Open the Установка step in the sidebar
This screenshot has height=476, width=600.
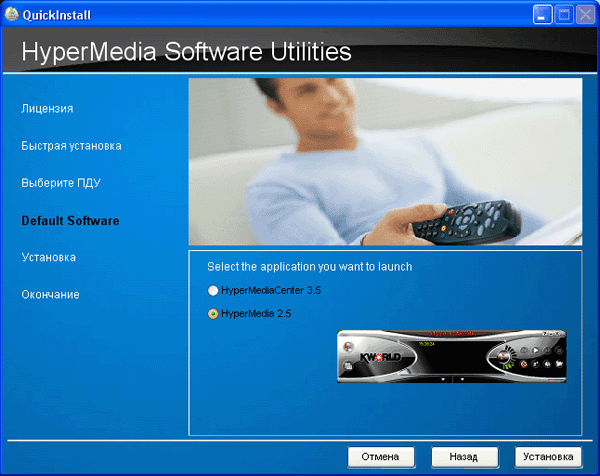point(49,257)
